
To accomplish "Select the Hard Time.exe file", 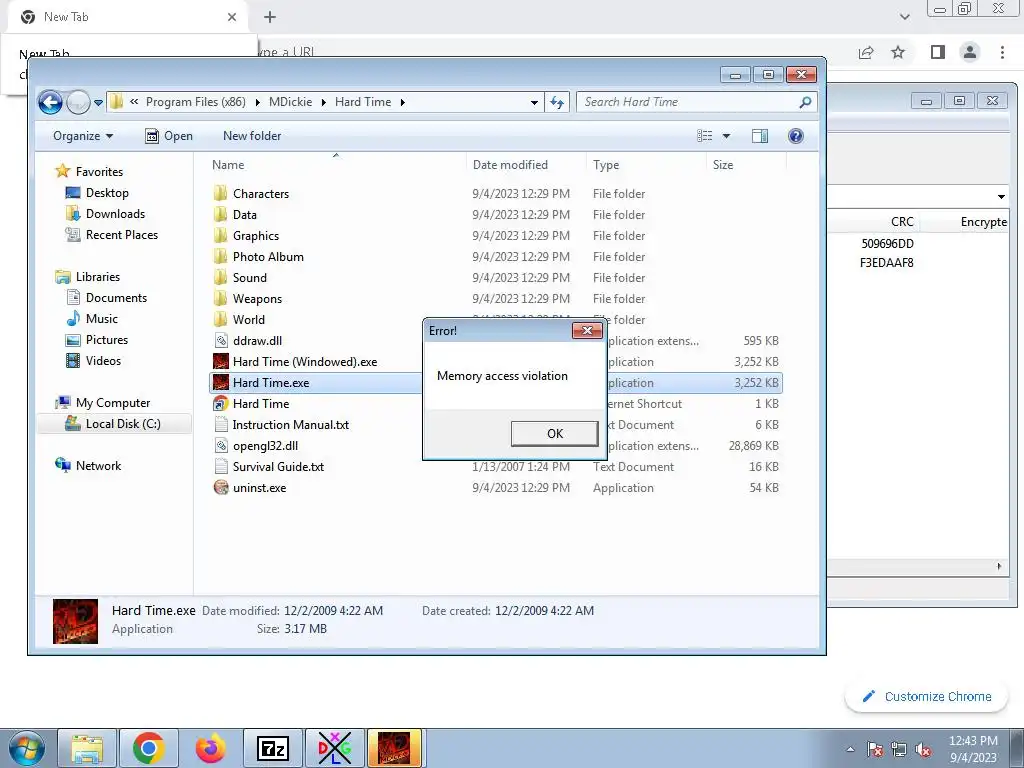I will [x=271, y=383].
